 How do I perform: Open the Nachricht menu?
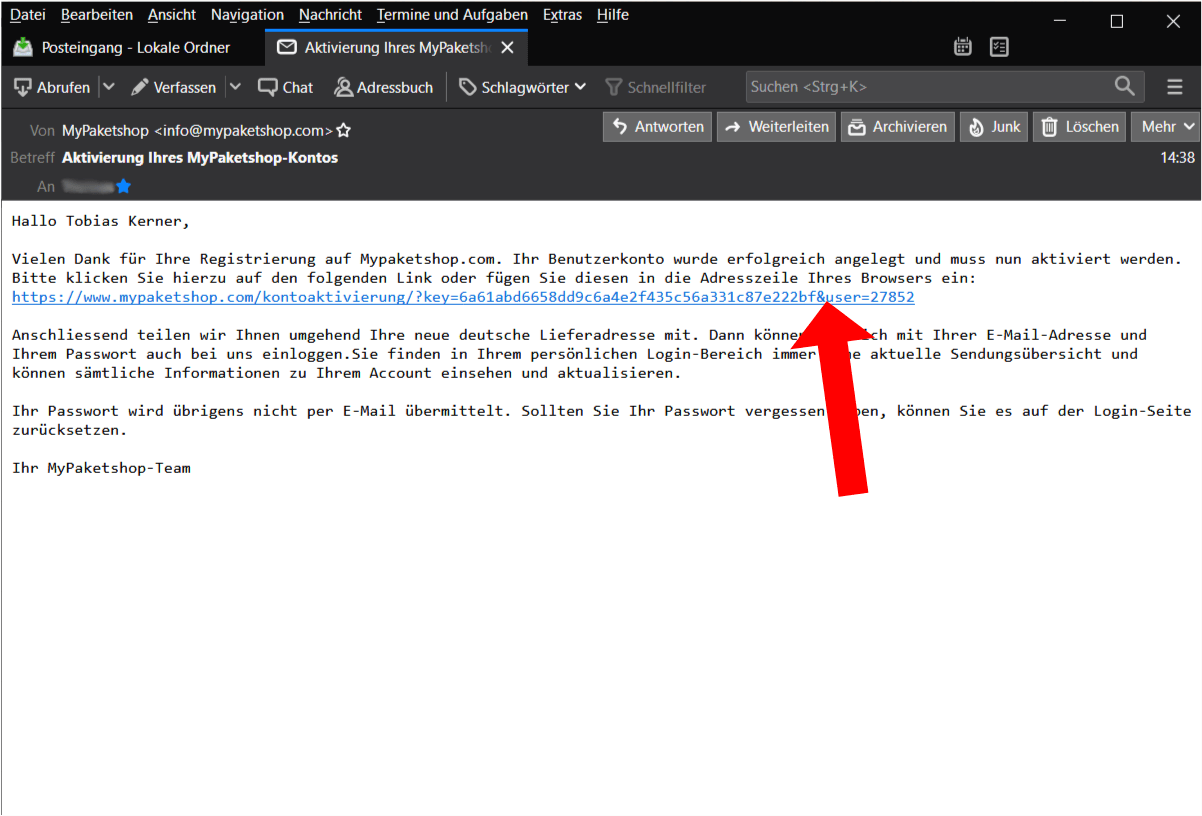(330, 15)
